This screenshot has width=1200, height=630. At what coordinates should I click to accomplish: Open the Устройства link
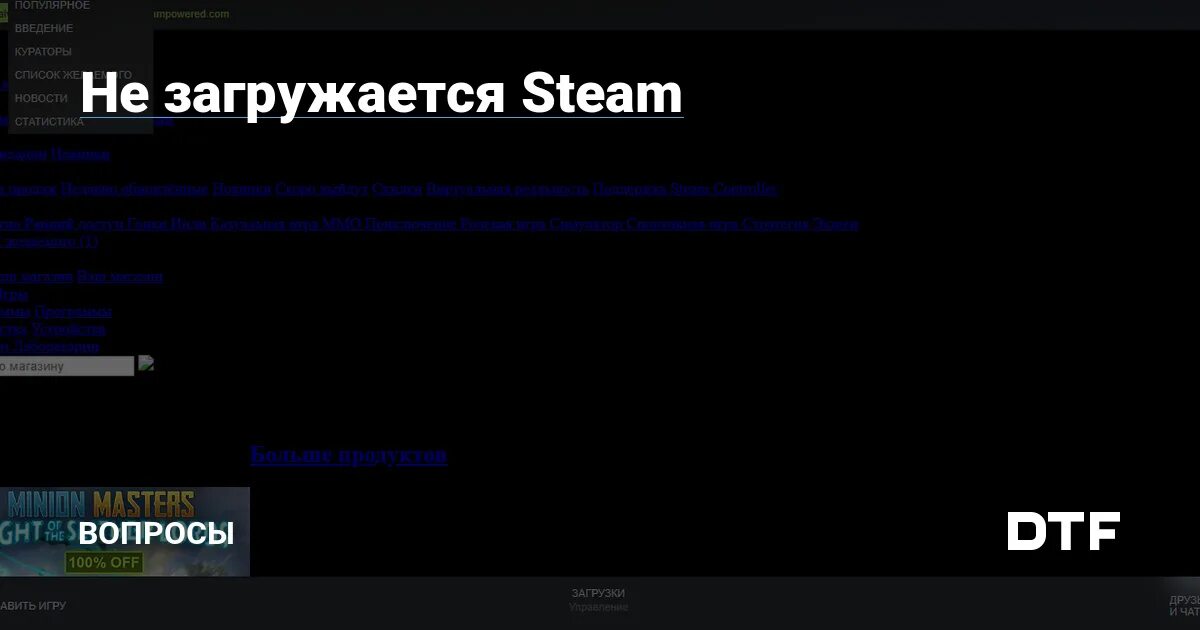68,329
